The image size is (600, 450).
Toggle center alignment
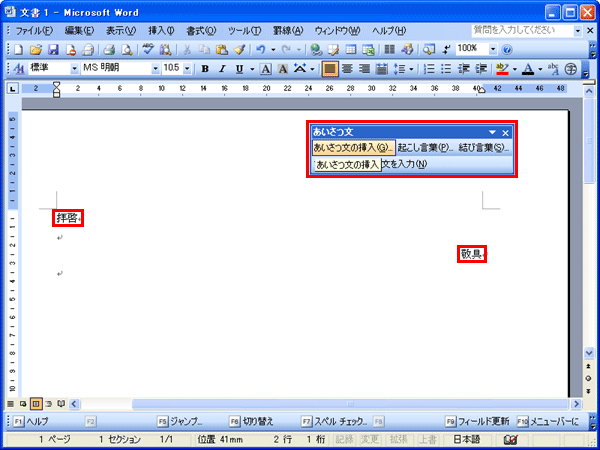[347, 69]
